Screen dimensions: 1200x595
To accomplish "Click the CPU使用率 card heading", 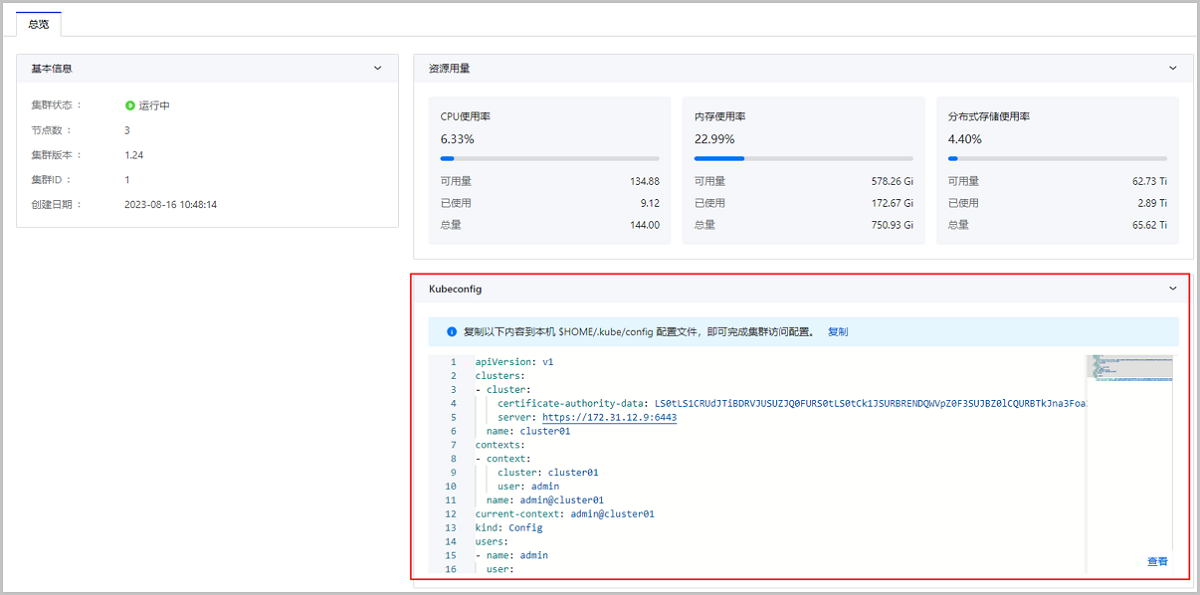I will [465, 116].
